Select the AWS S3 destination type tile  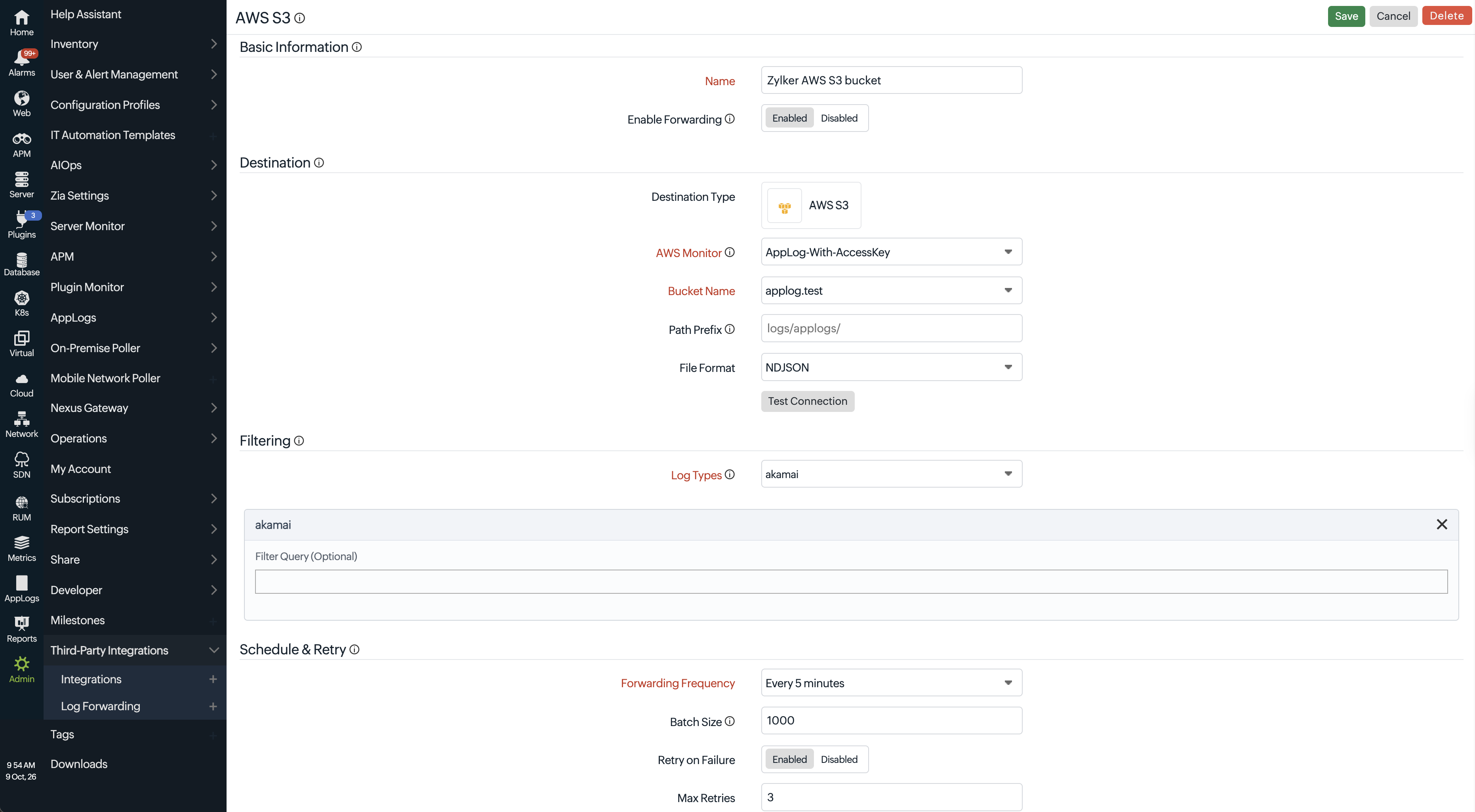pos(811,205)
